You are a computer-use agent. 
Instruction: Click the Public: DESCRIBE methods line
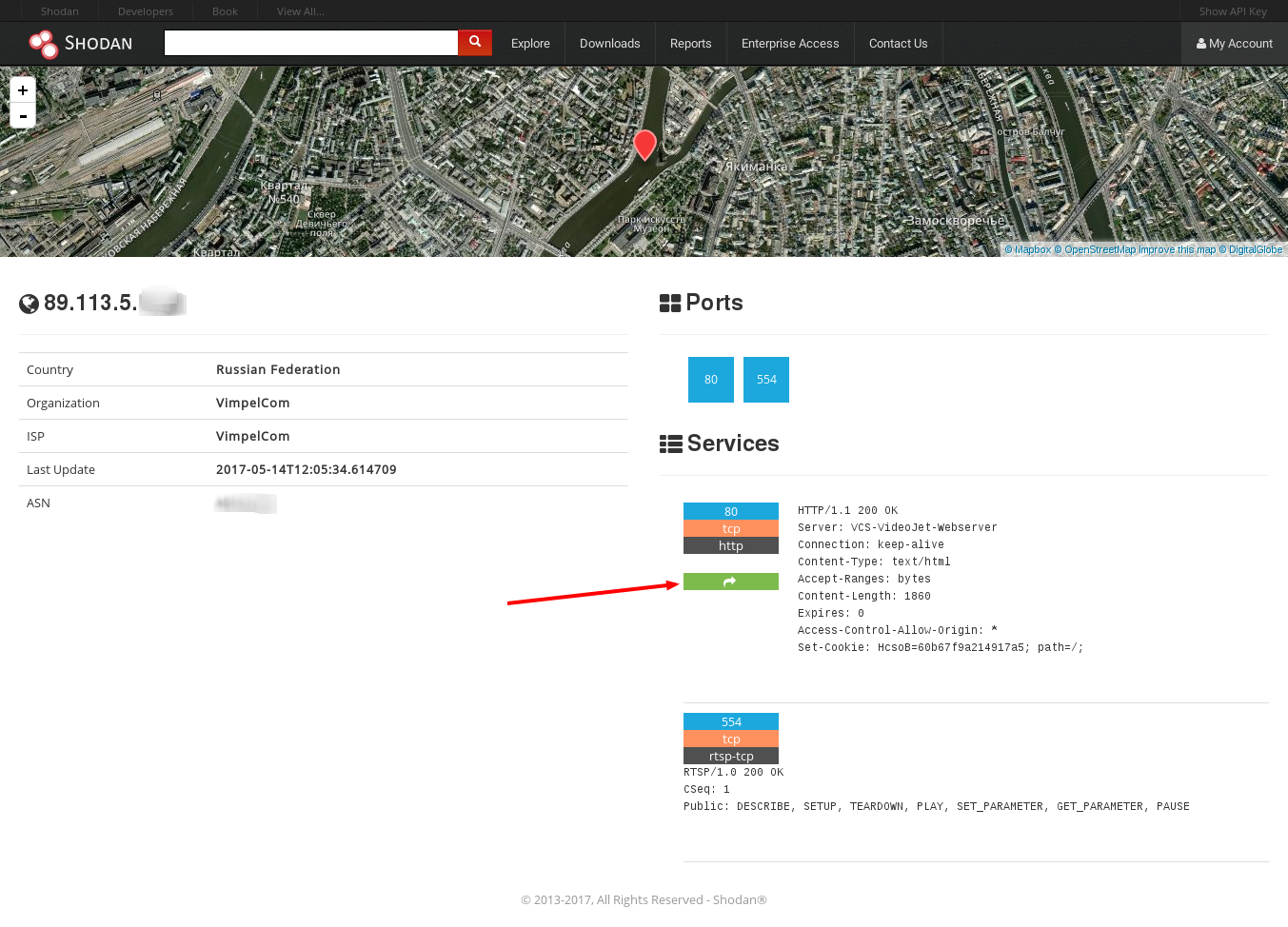pos(937,806)
